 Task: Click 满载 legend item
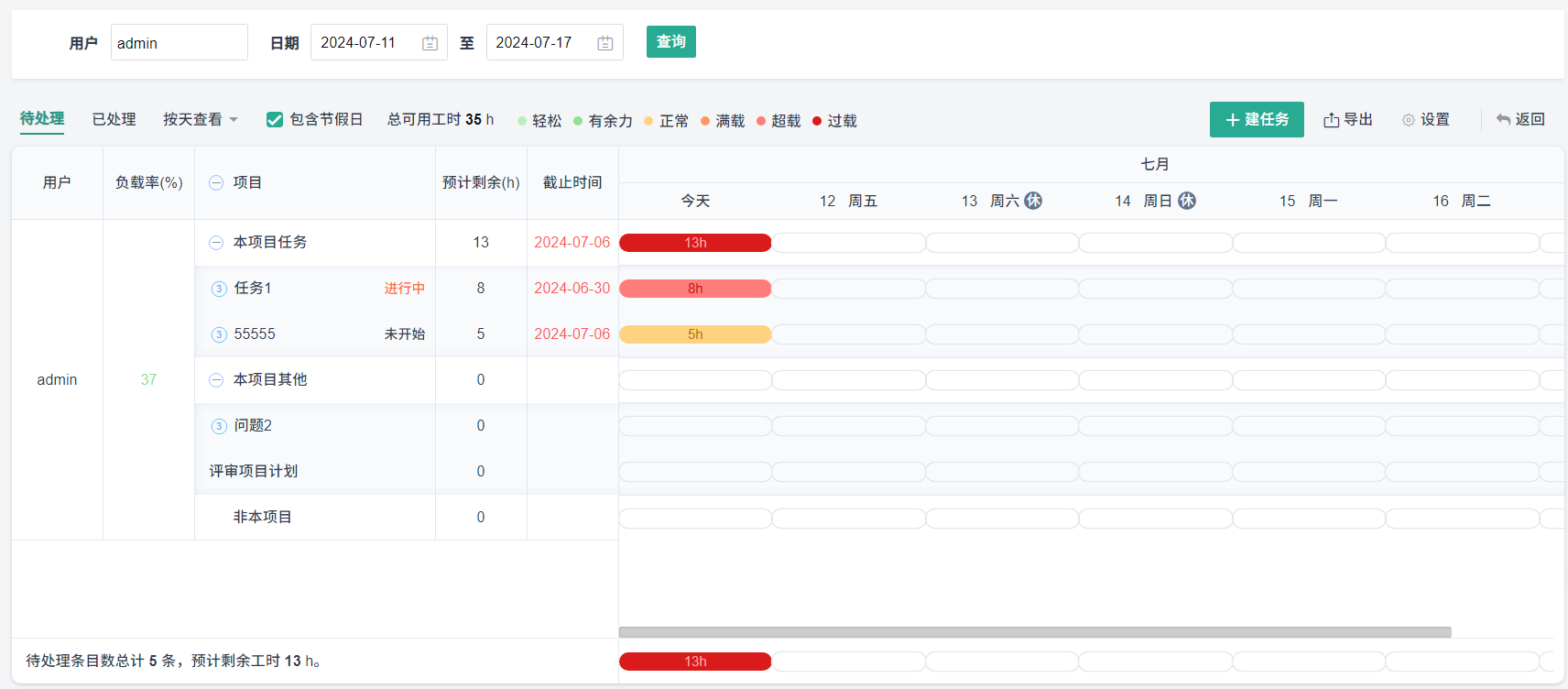pos(723,121)
